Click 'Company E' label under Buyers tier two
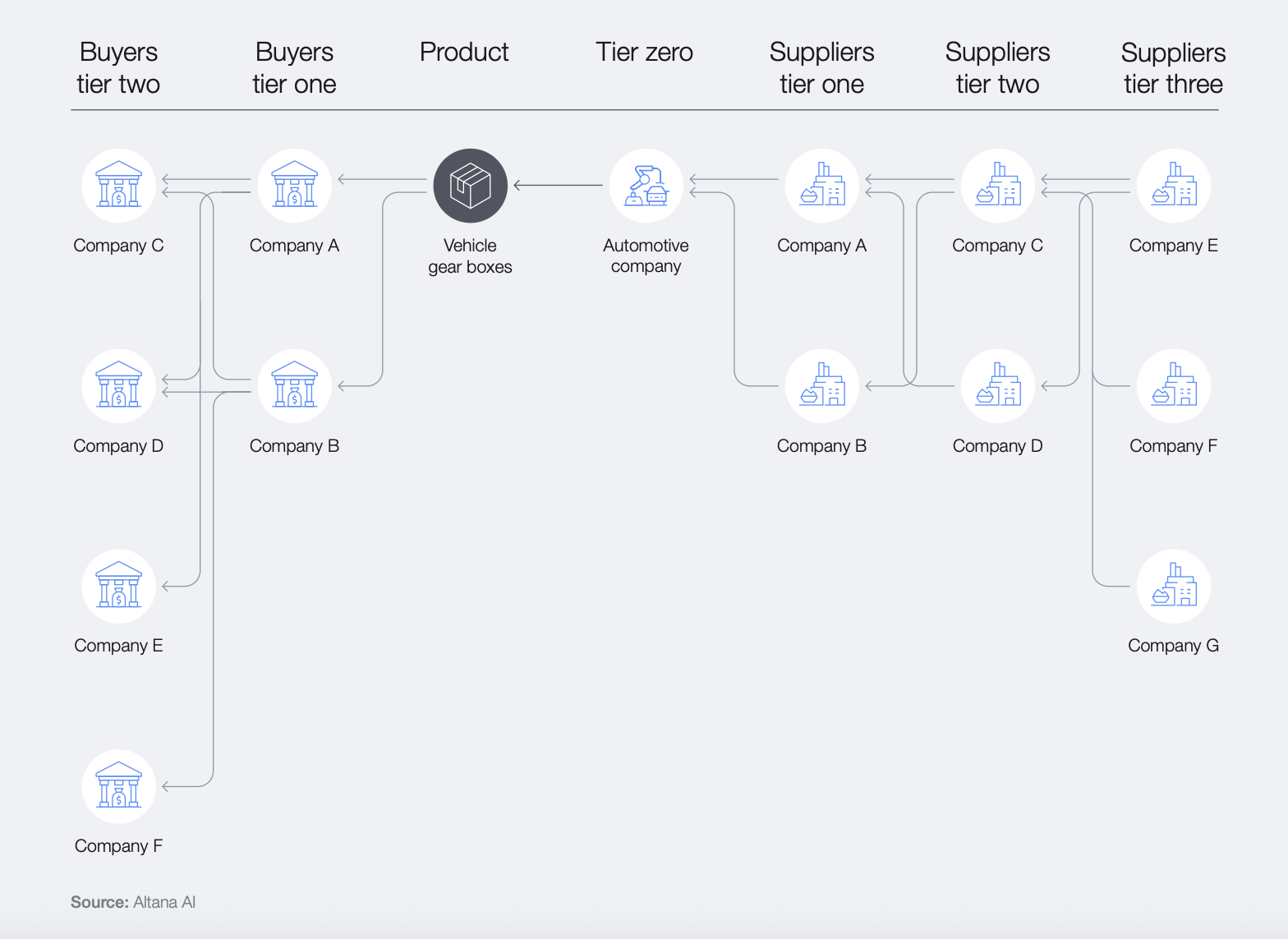Viewport: 1288px width, 939px height. tap(118, 646)
